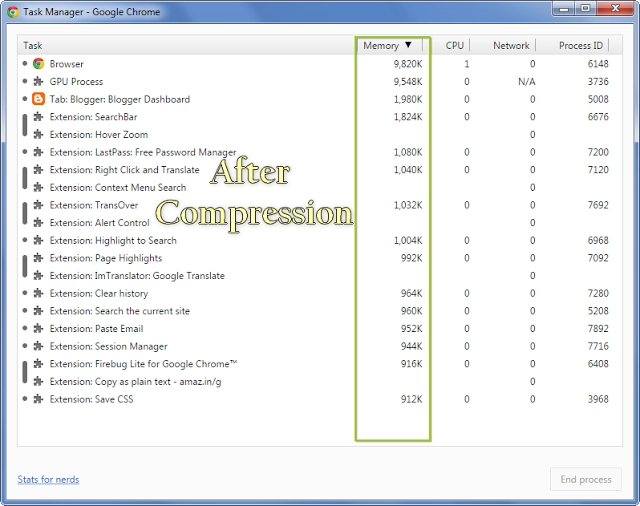Click puzzle icon of Highlight to Search
The width and height of the screenshot is (640, 506).
point(38,240)
